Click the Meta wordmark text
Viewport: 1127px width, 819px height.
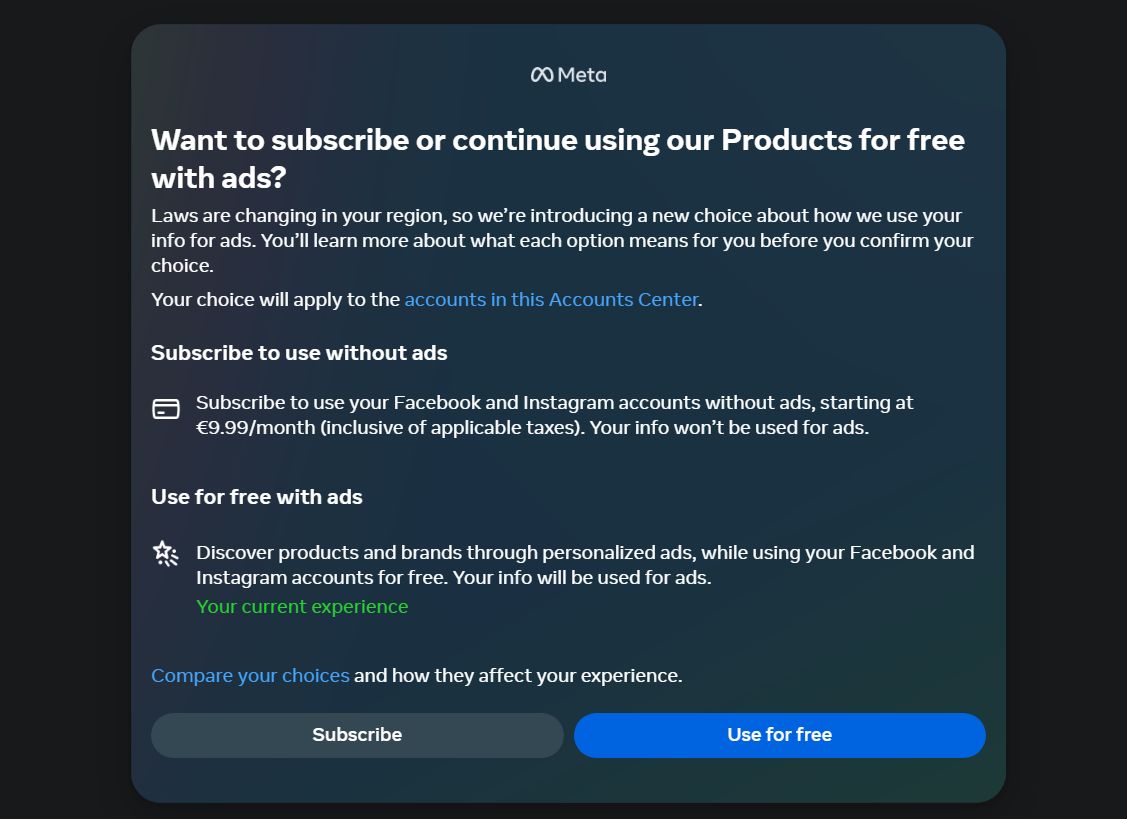pyautogui.click(x=582, y=75)
